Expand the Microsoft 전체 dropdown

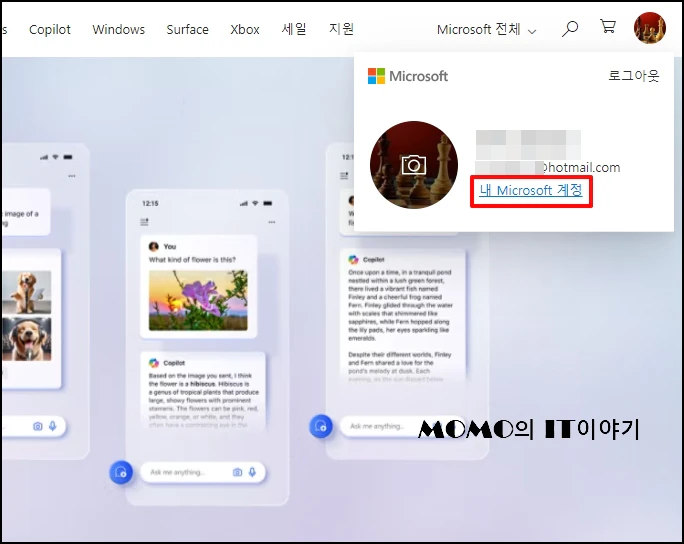pyautogui.click(x=486, y=30)
